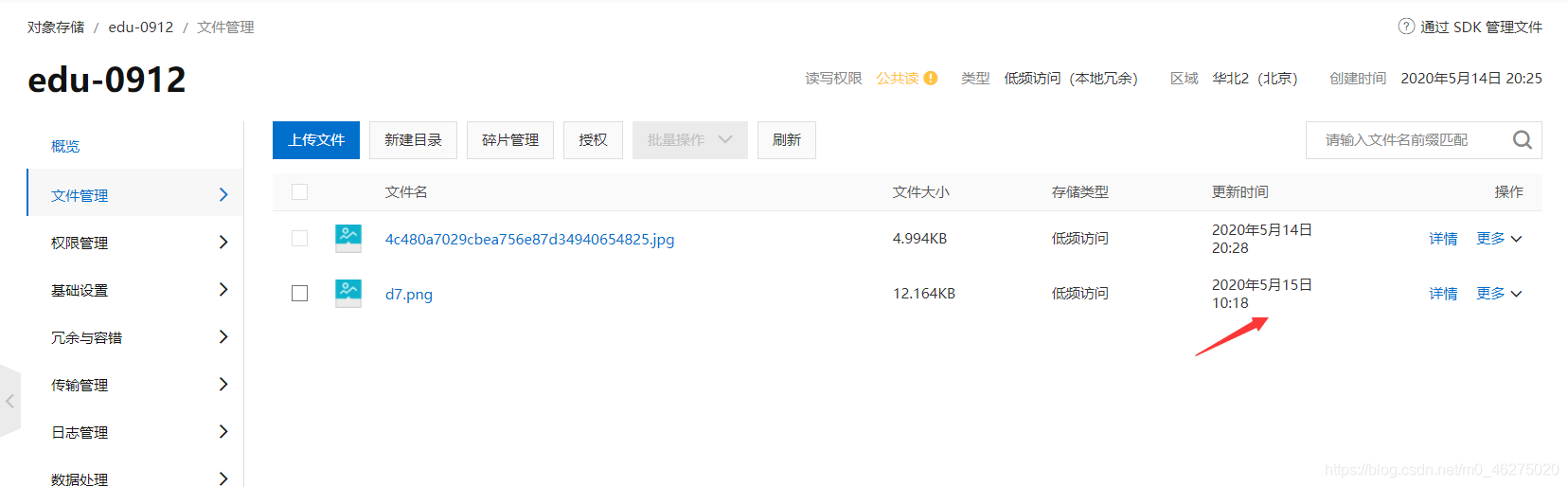Open the 概览 sidebar item
The width and height of the screenshot is (1568, 487).
click(65, 146)
